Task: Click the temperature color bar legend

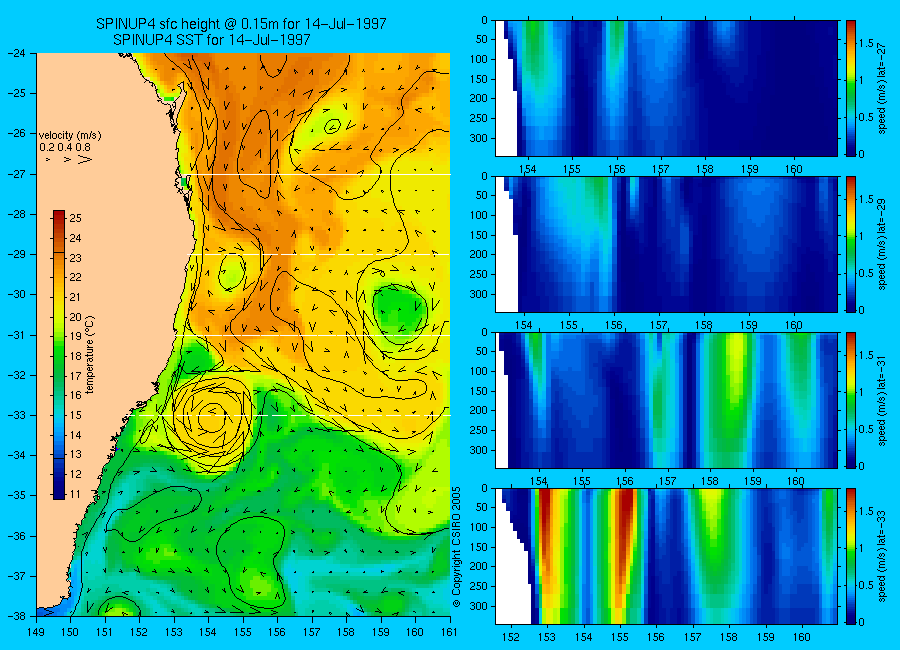Action: tap(59, 355)
